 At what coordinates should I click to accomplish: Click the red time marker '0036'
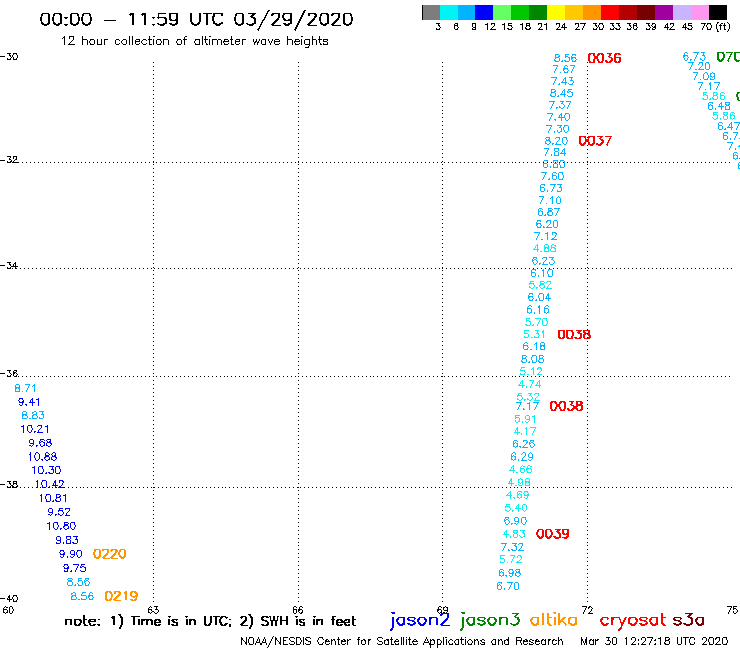(604, 58)
